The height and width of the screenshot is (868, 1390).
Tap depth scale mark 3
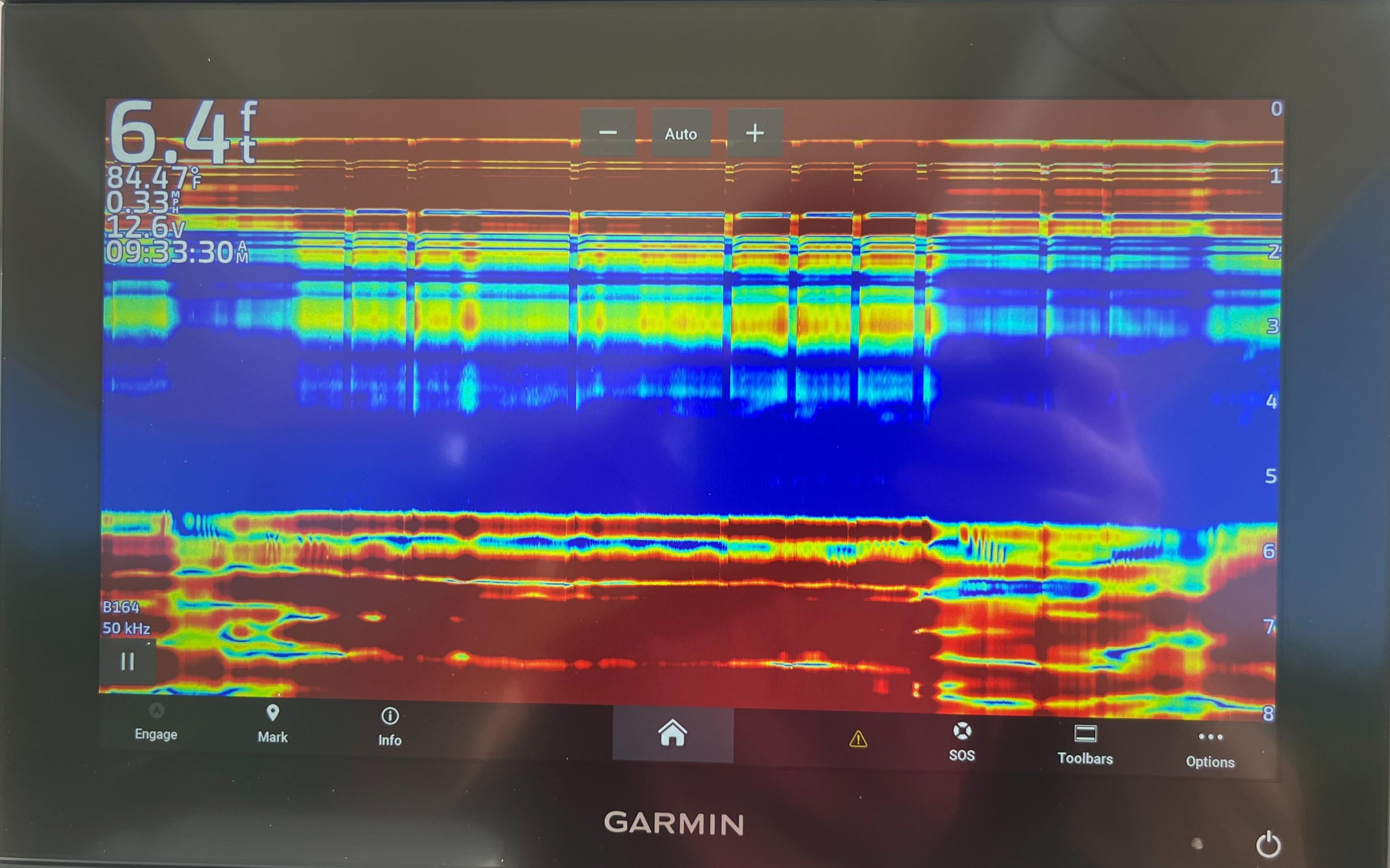click(x=1272, y=326)
